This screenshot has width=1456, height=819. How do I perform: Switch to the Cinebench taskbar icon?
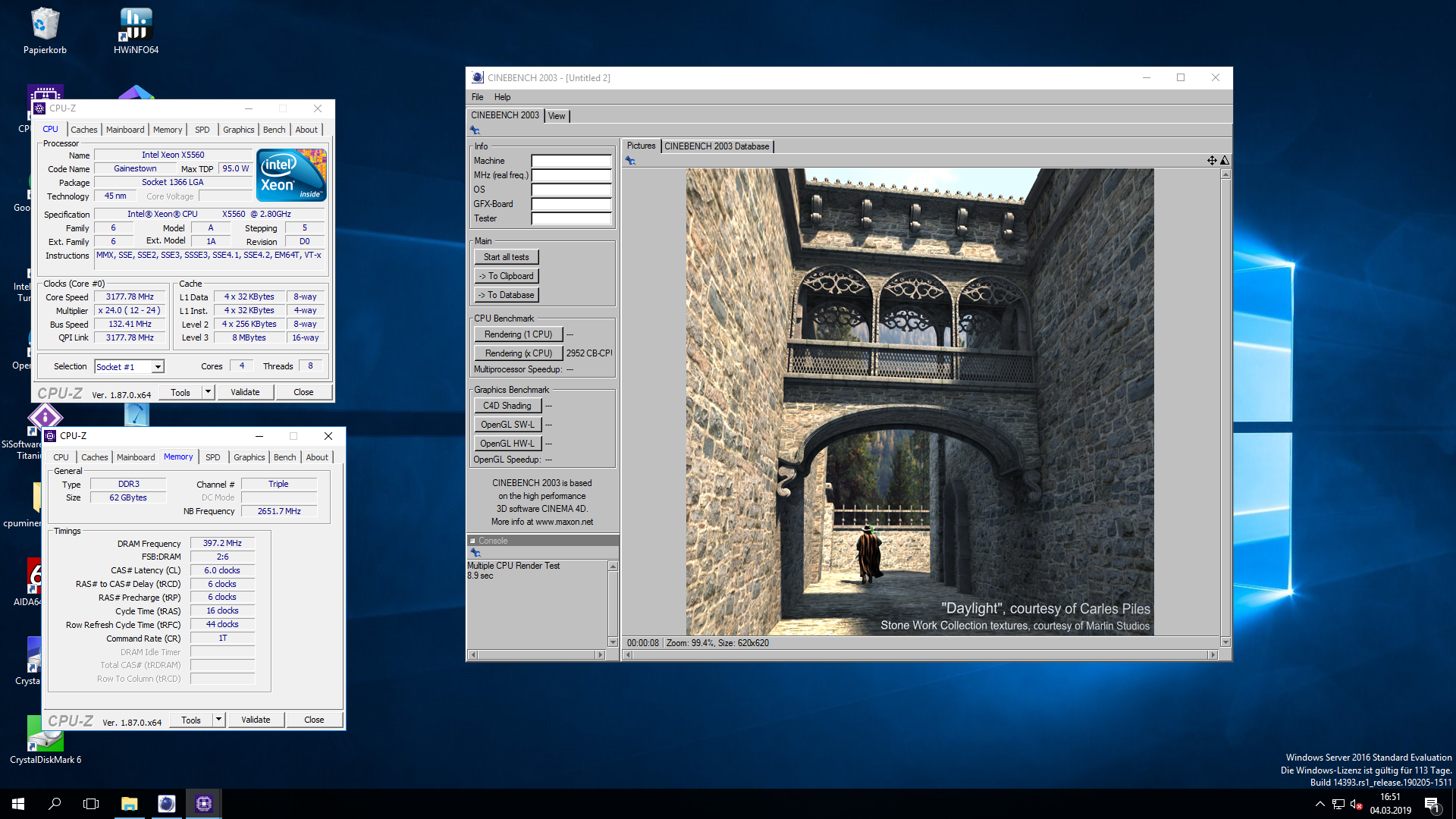[167, 804]
